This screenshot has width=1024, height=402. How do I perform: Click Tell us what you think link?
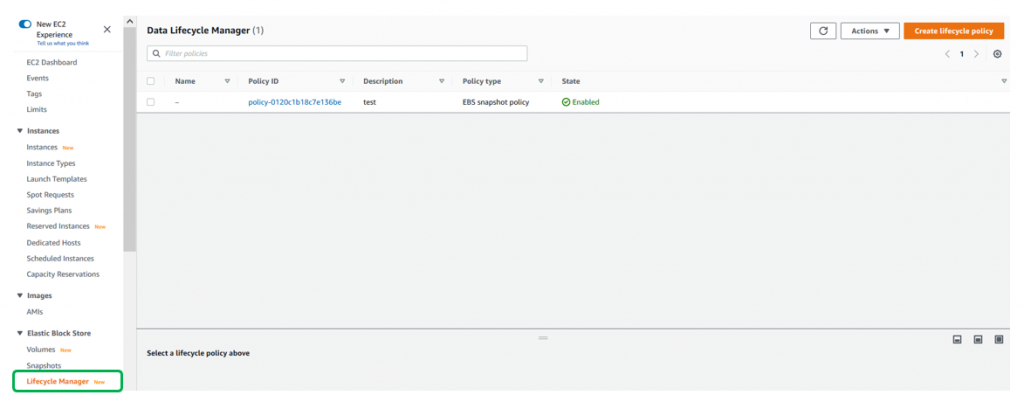[x=63, y=44]
